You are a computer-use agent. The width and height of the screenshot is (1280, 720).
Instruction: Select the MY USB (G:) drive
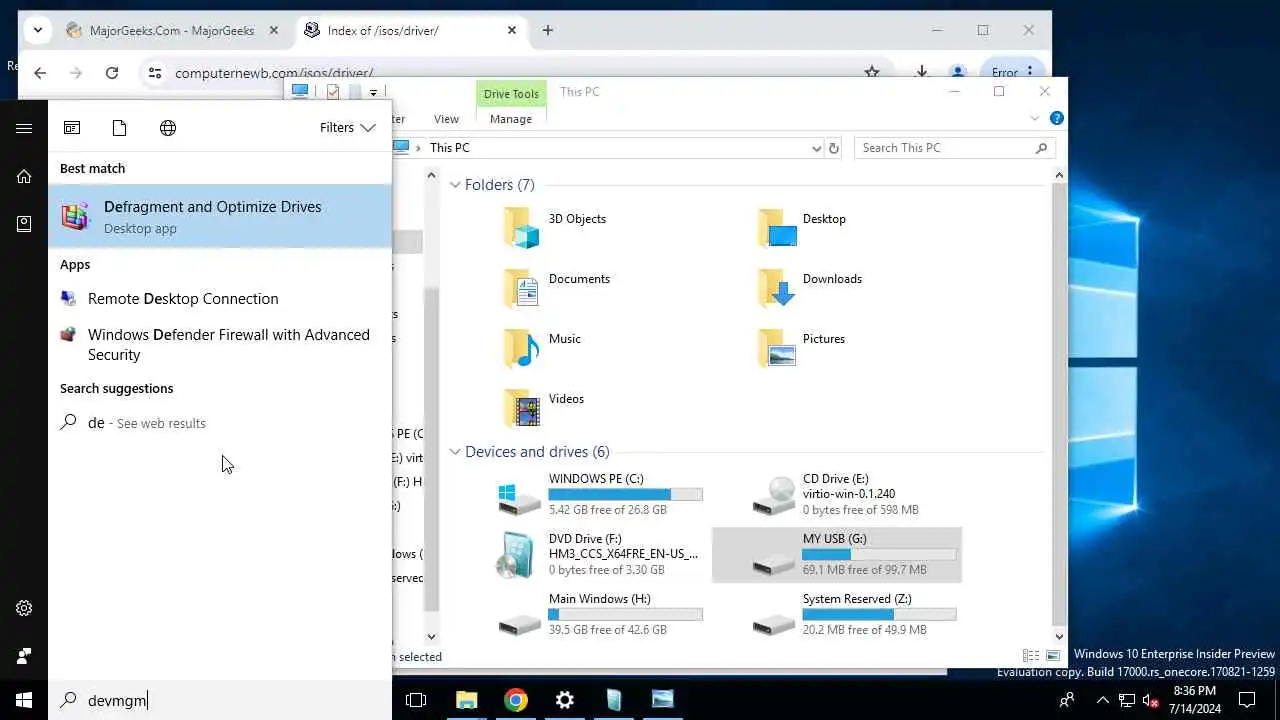point(836,555)
